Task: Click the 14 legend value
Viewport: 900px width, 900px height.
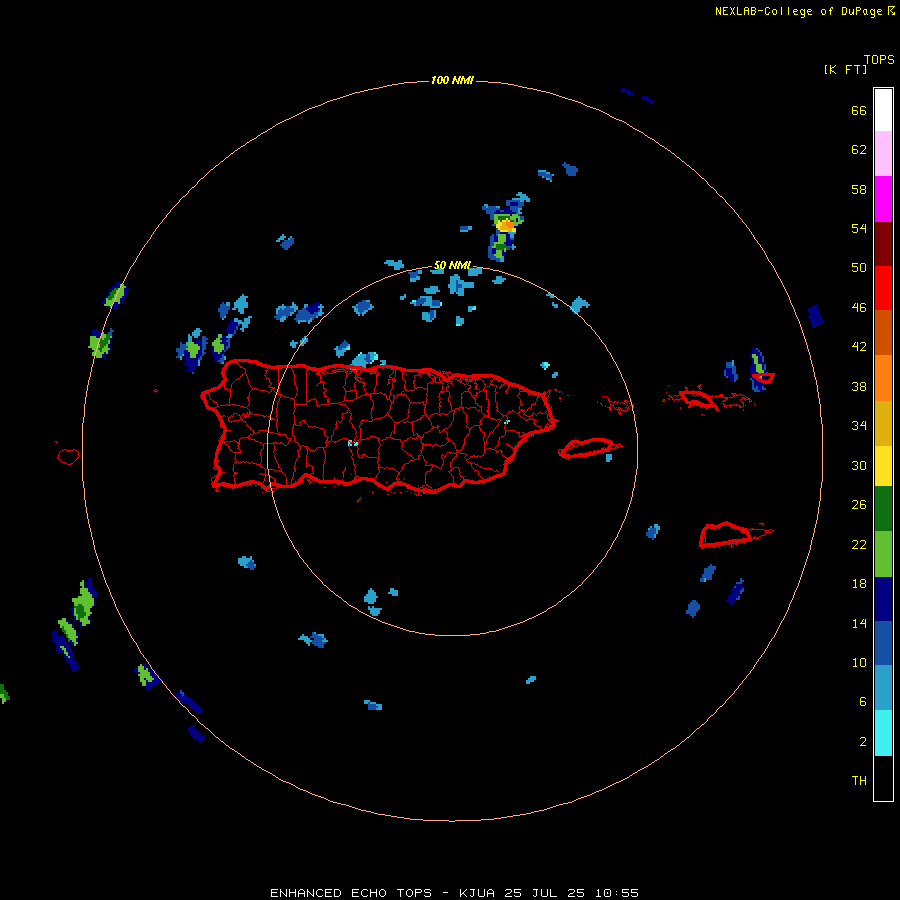Action: (x=859, y=623)
